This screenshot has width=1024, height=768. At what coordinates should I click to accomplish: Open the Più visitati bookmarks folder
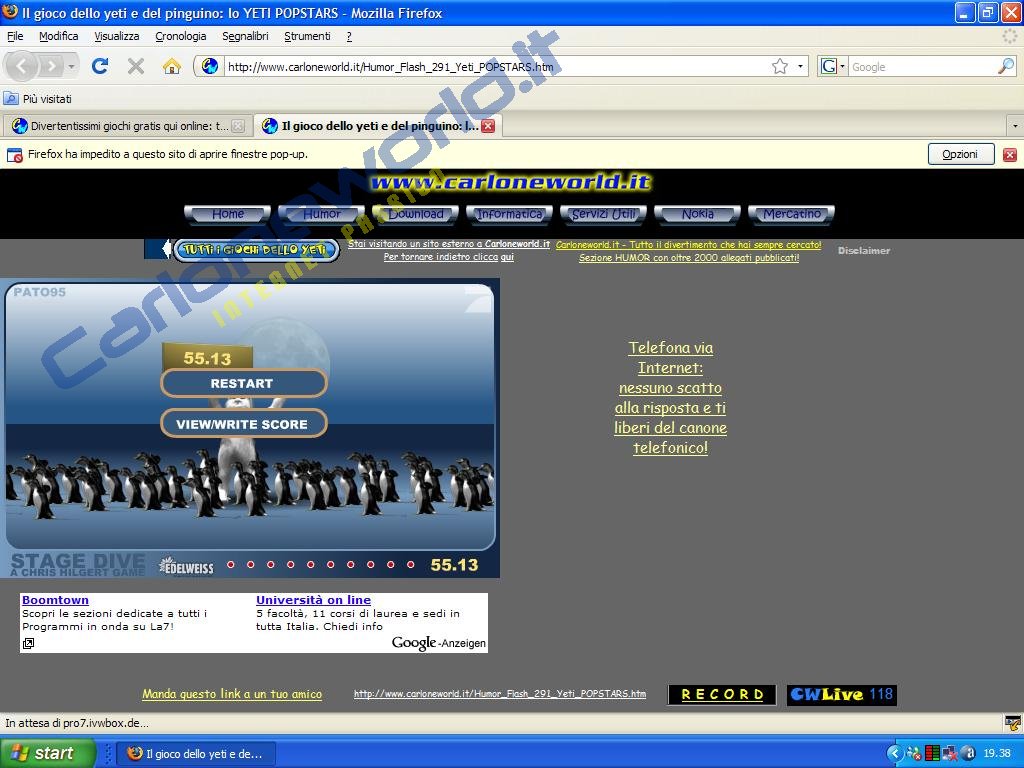[38, 99]
